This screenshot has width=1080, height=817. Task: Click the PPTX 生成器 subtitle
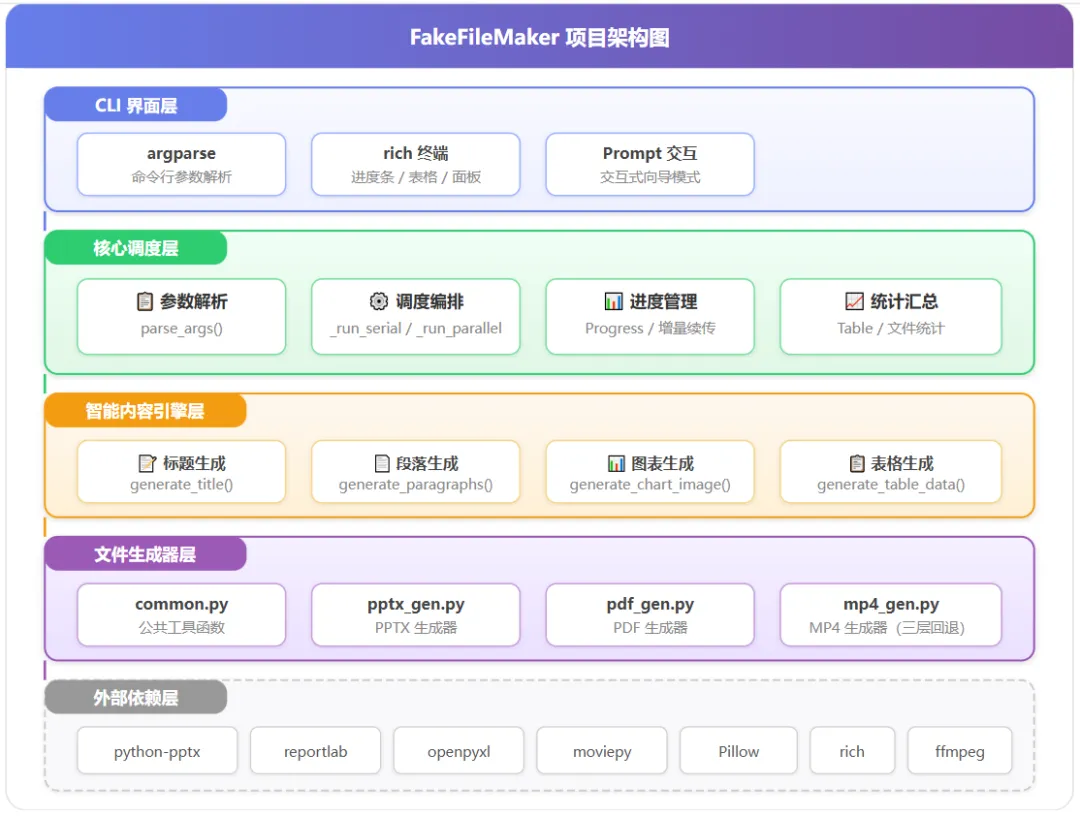(415, 628)
